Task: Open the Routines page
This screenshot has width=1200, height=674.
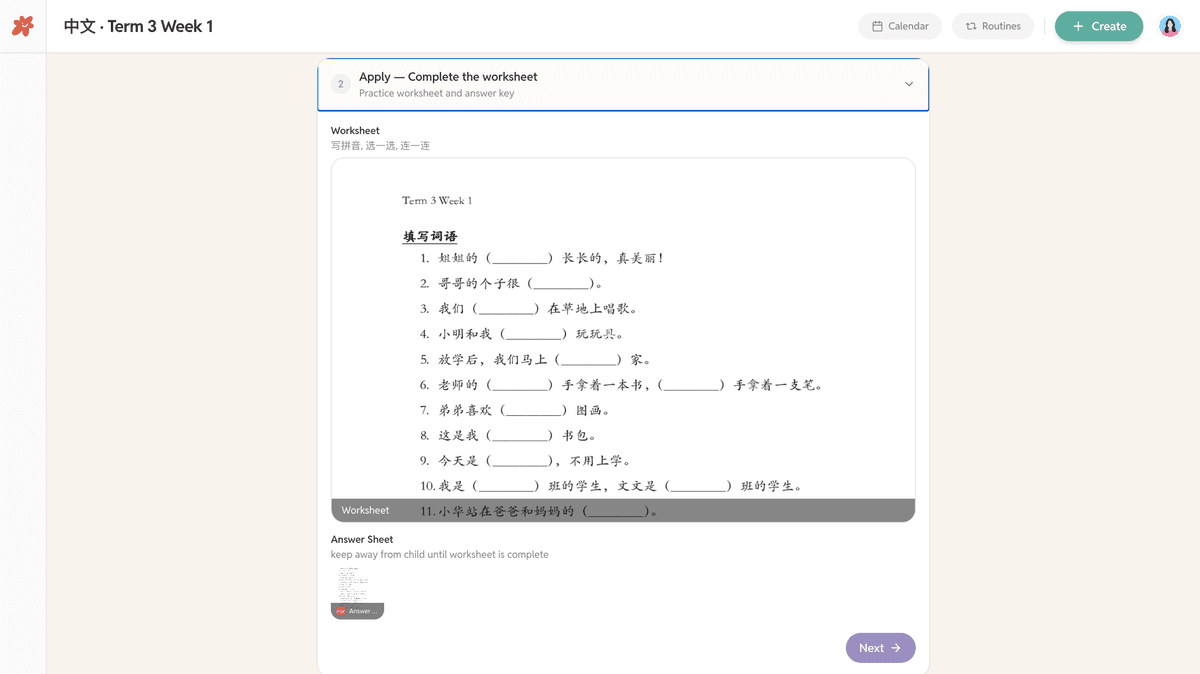Action: tap(993, 26)
